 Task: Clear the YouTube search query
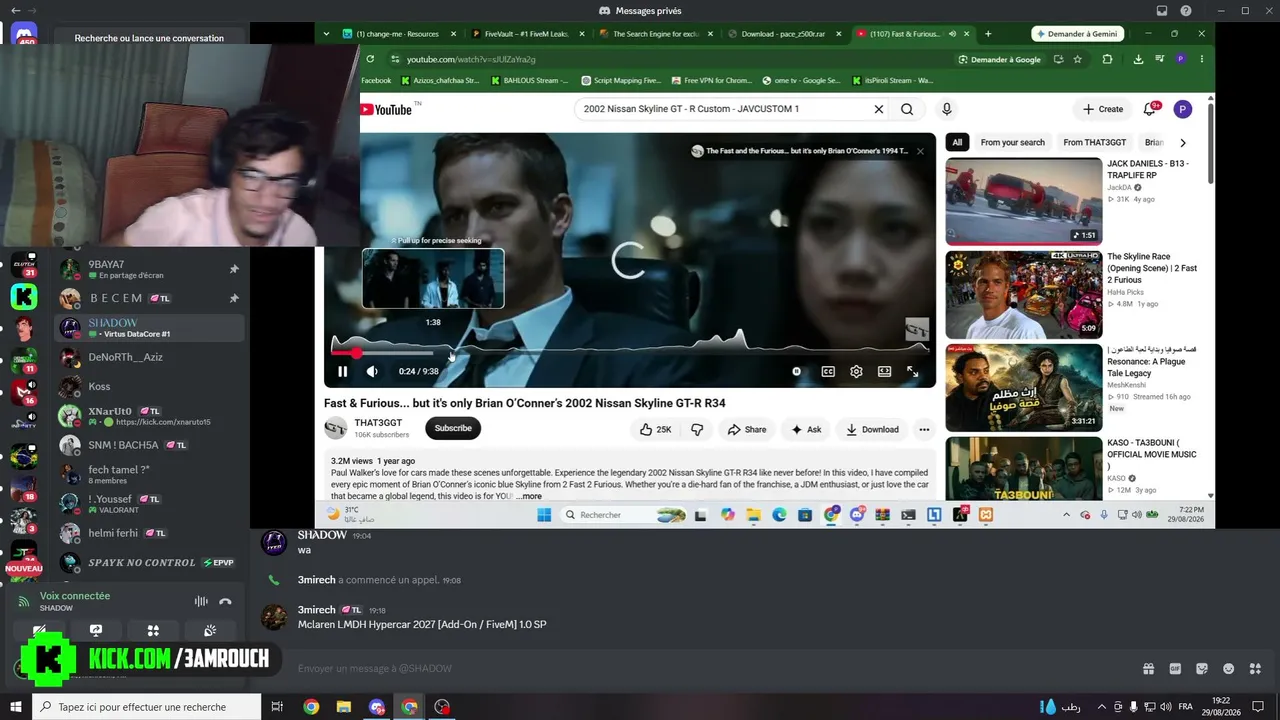coord(879,109)
